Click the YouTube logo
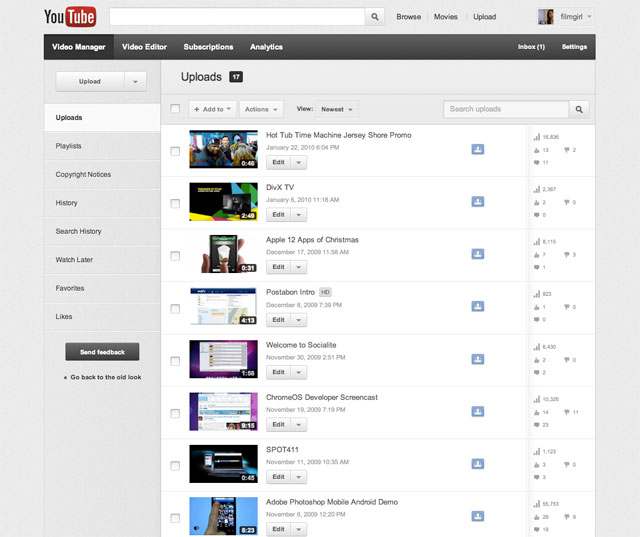 (x=72, y=17)
